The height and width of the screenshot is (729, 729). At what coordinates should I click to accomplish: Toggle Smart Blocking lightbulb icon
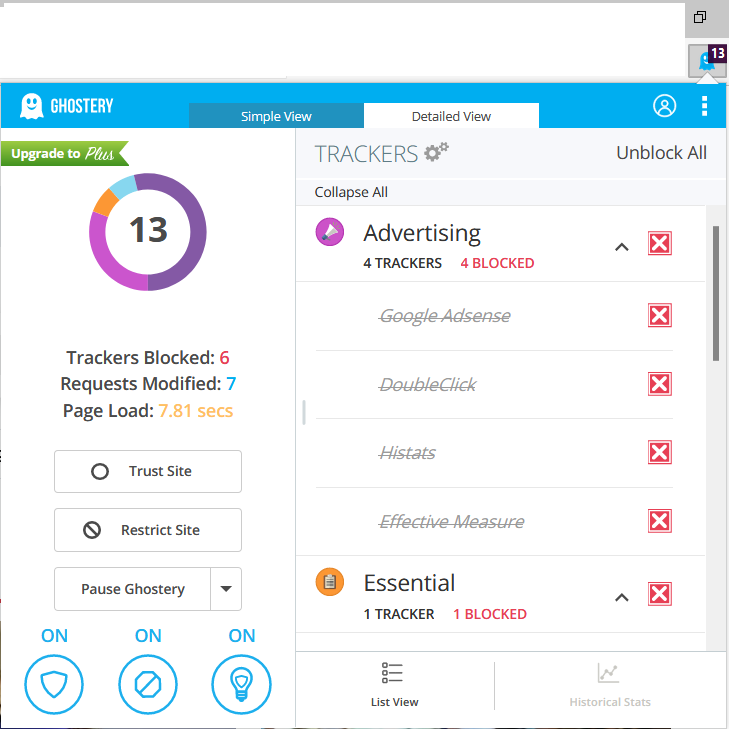click(241, 684)
